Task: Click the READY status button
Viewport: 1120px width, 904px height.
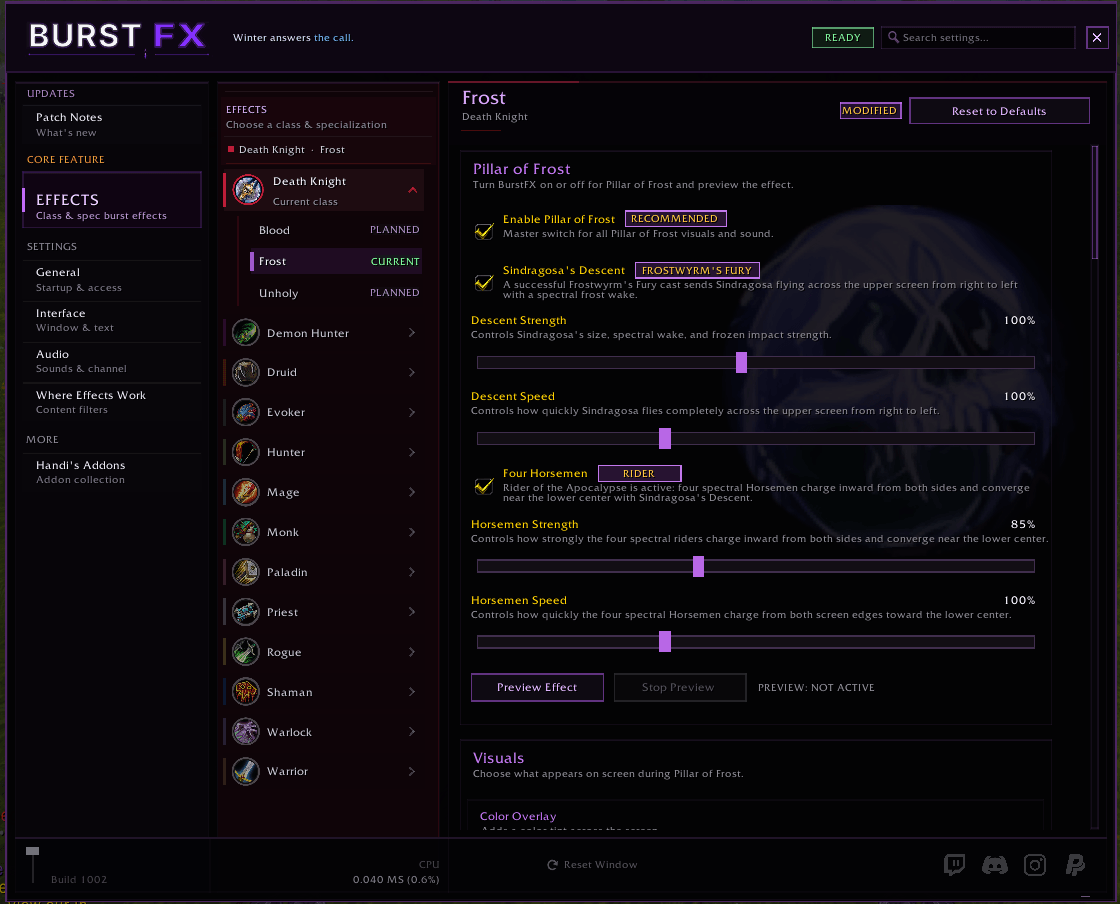Action: point(843,37)
